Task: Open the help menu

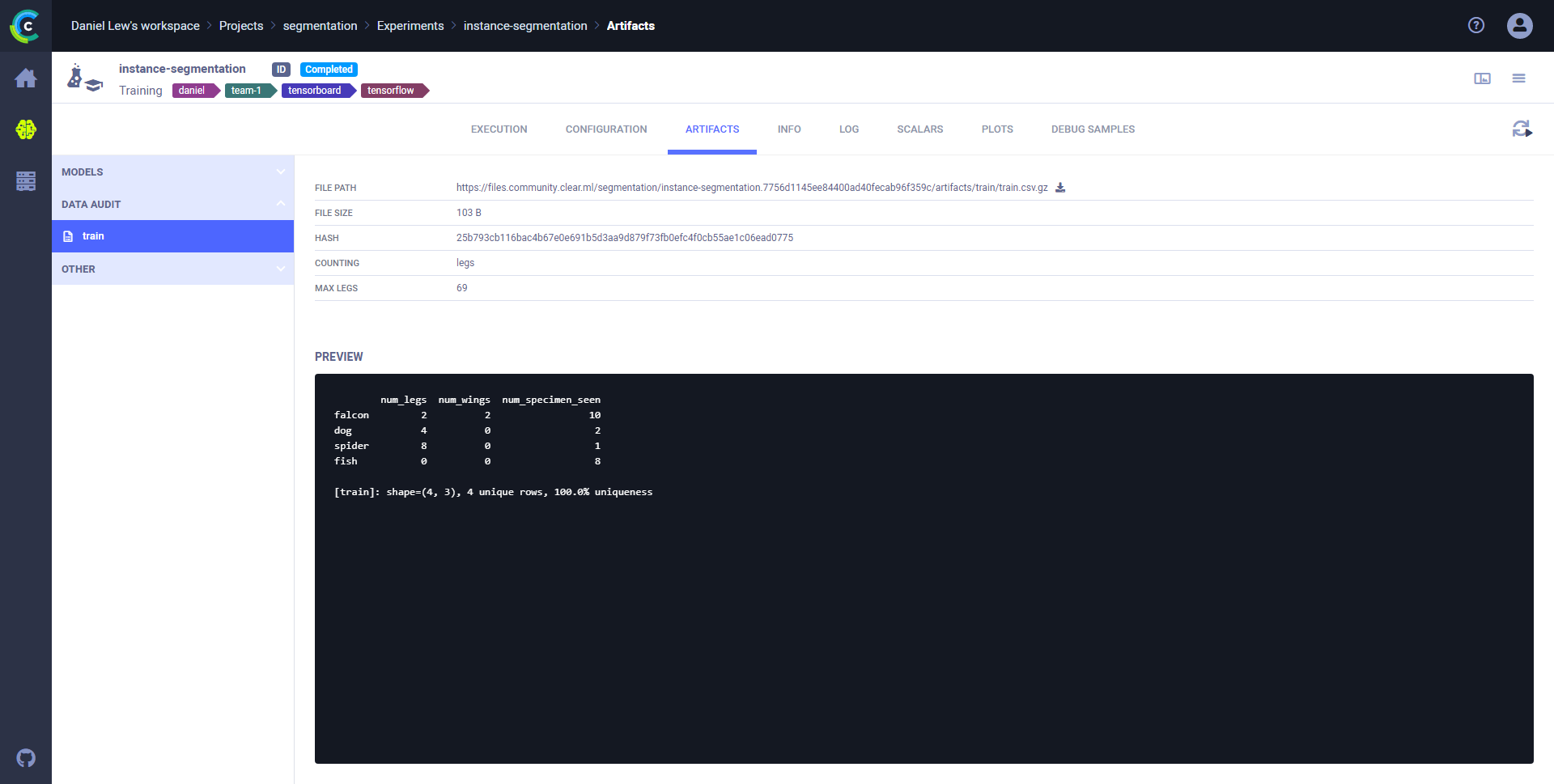Action: tap(1476, 25)
